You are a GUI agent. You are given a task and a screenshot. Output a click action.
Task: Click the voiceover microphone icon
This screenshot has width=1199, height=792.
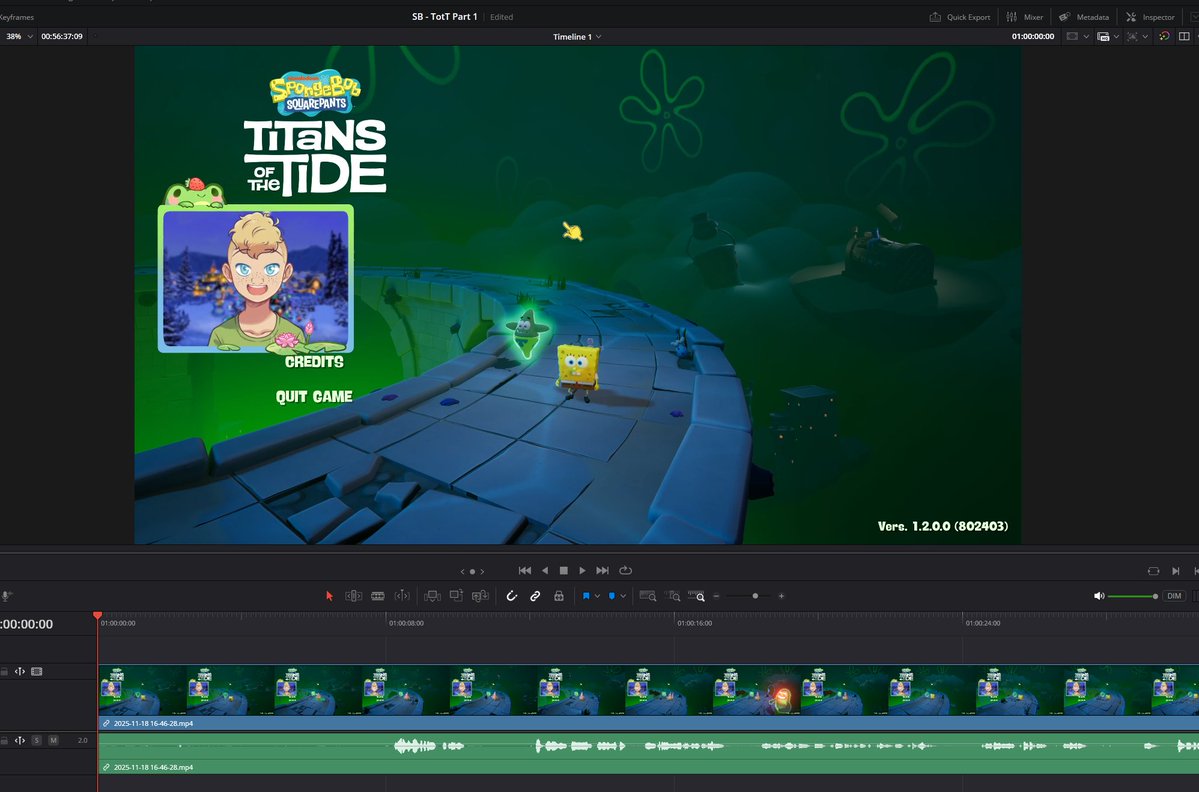pyautogui.click(x=6, y=596)
